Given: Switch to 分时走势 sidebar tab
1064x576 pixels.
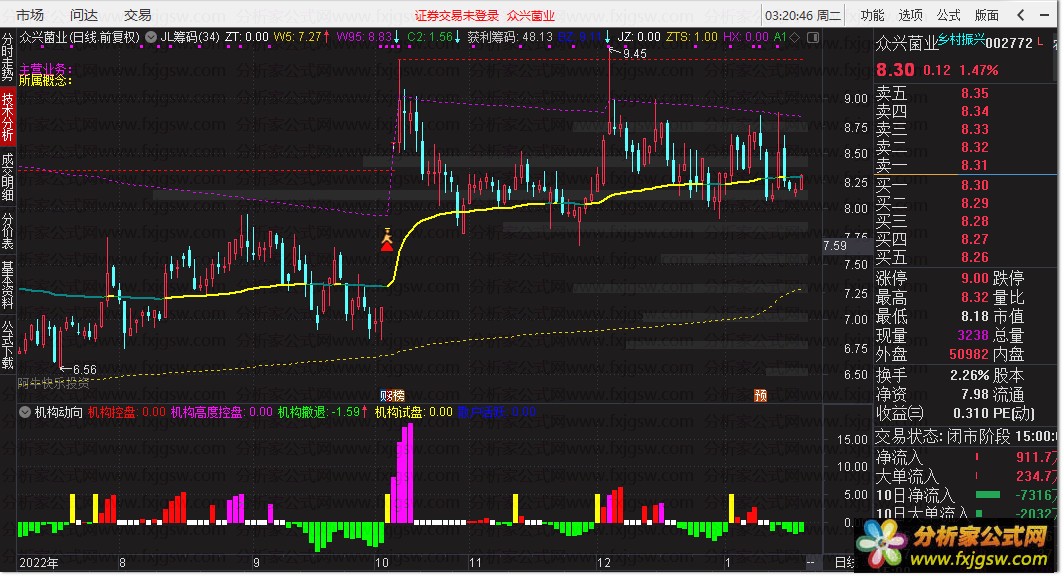Looking at the screenshot, I should pyautogui.click(x=7, y=58).
